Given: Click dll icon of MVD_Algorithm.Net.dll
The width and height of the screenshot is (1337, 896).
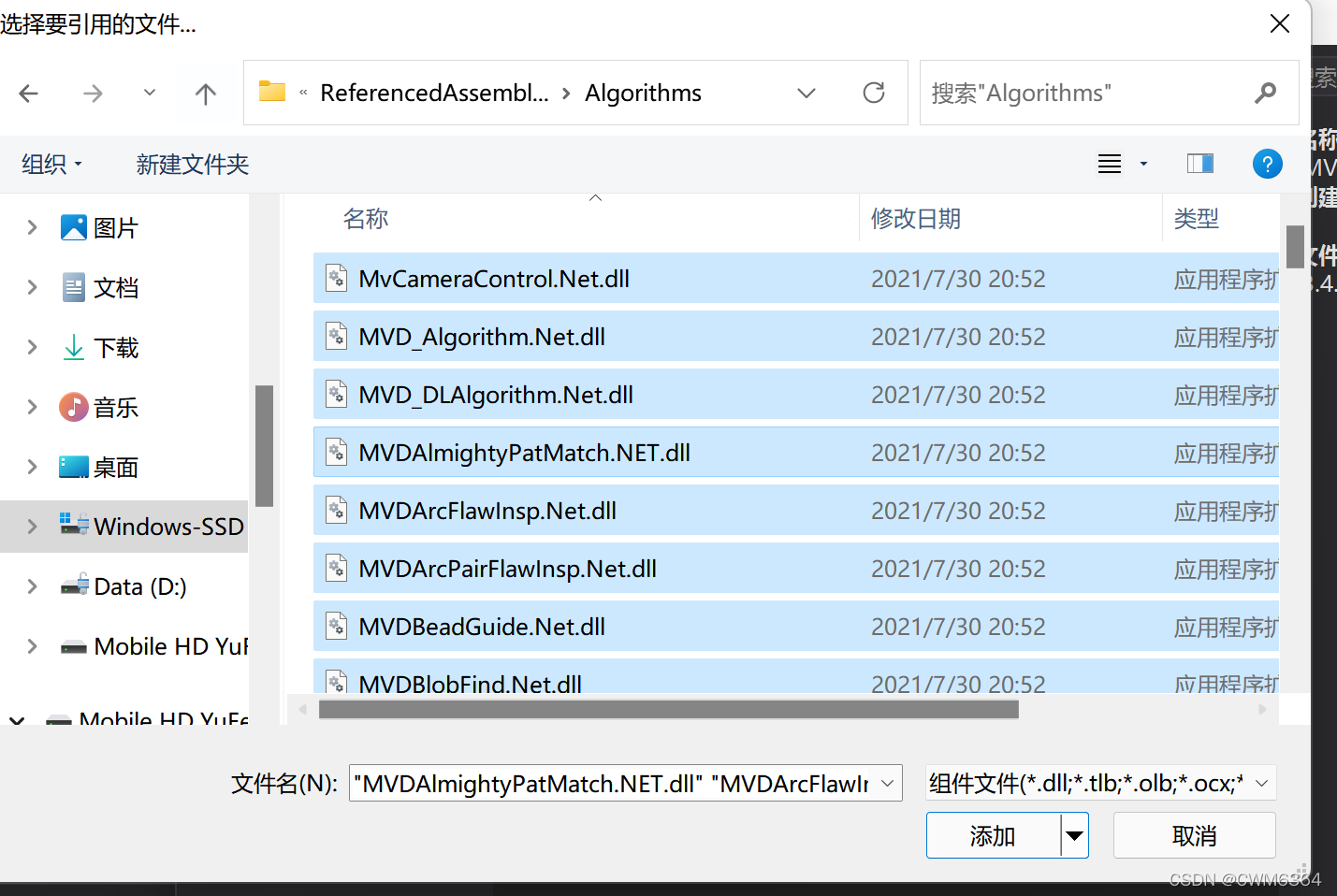Looking at the screenshot, I should (x=336, y=336).
